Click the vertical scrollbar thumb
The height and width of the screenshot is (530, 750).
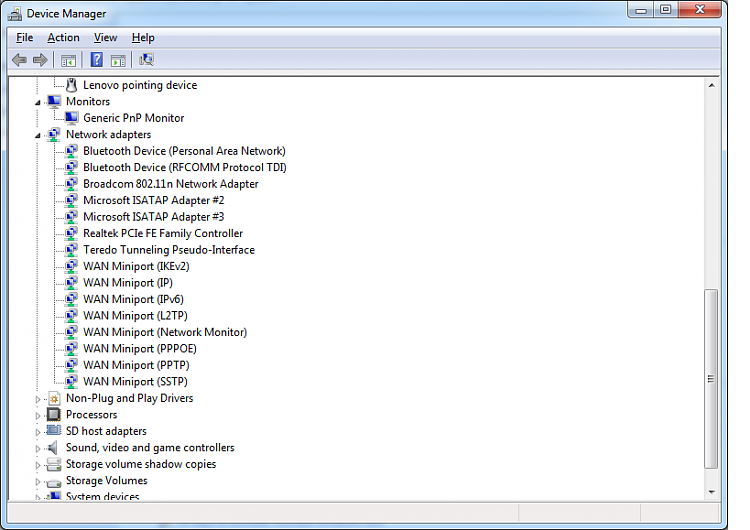[711, 379]
